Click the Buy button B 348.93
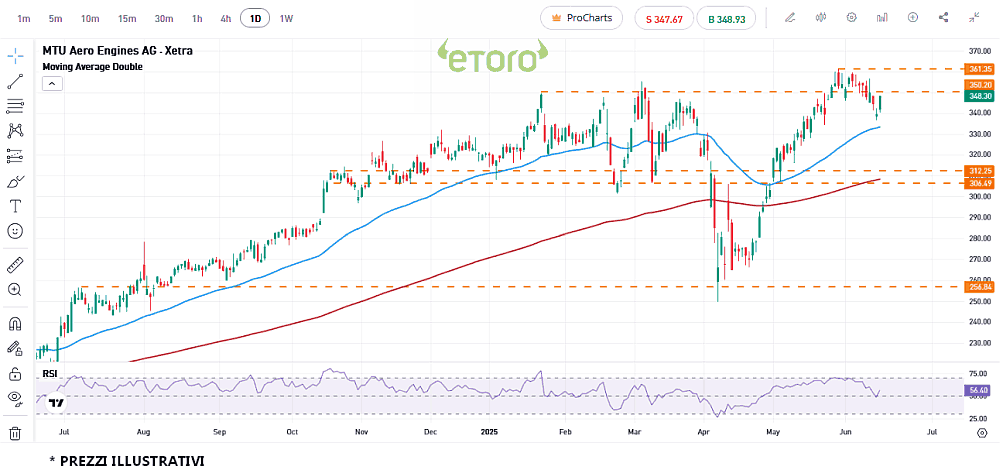The image size is (1000, 470). point(726,19)
